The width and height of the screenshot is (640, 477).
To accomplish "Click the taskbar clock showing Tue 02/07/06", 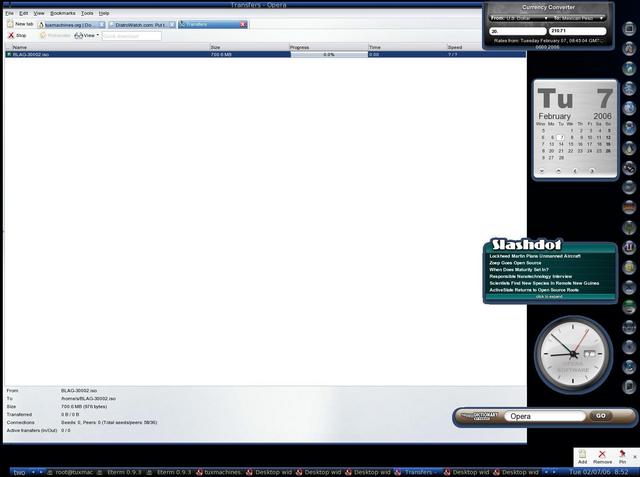I will tap(598, 472).
